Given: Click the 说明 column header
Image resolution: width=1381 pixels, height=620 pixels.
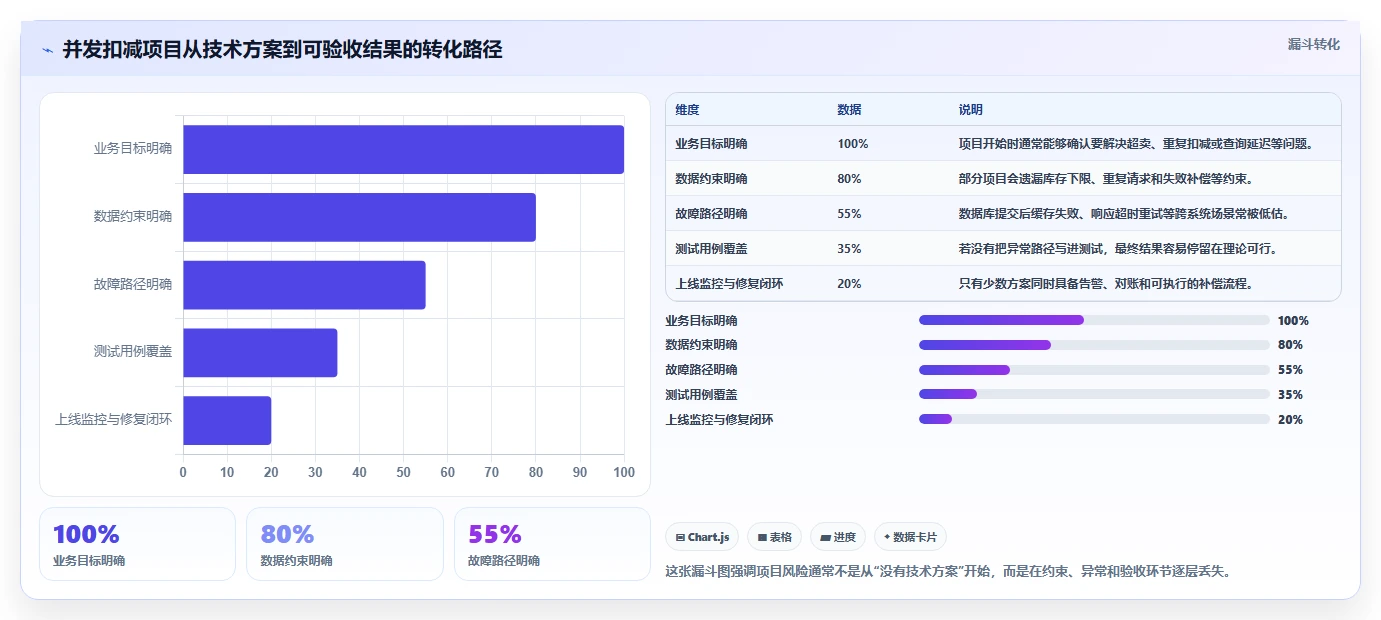Looking at the screenshot, I should [x=971, y=110].
